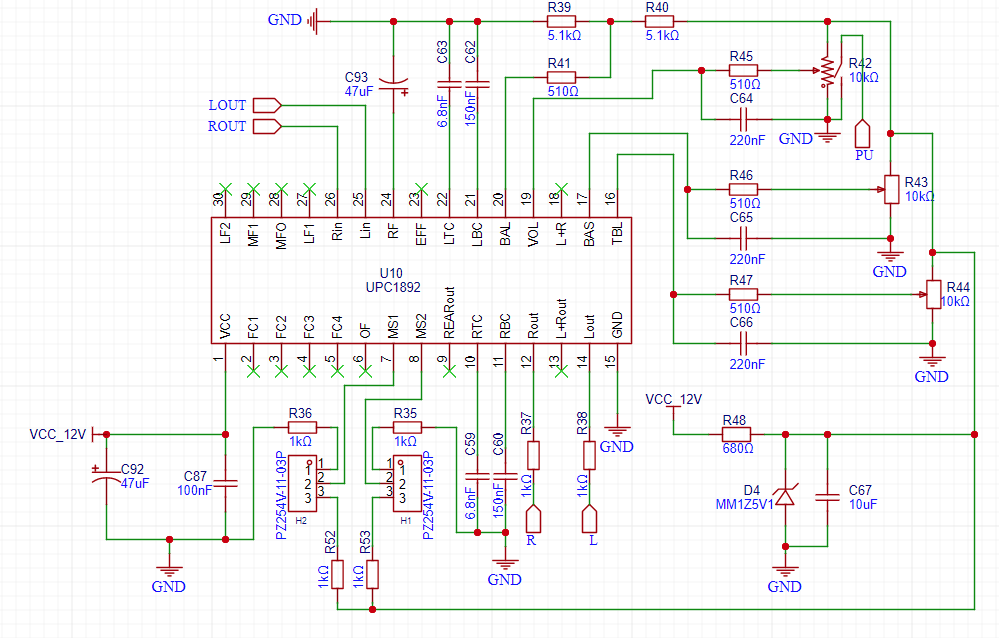Select capacitor C67 10uF symbol
Image resolution: width=999 pixels, height=638 pixels.
point(827,497)
